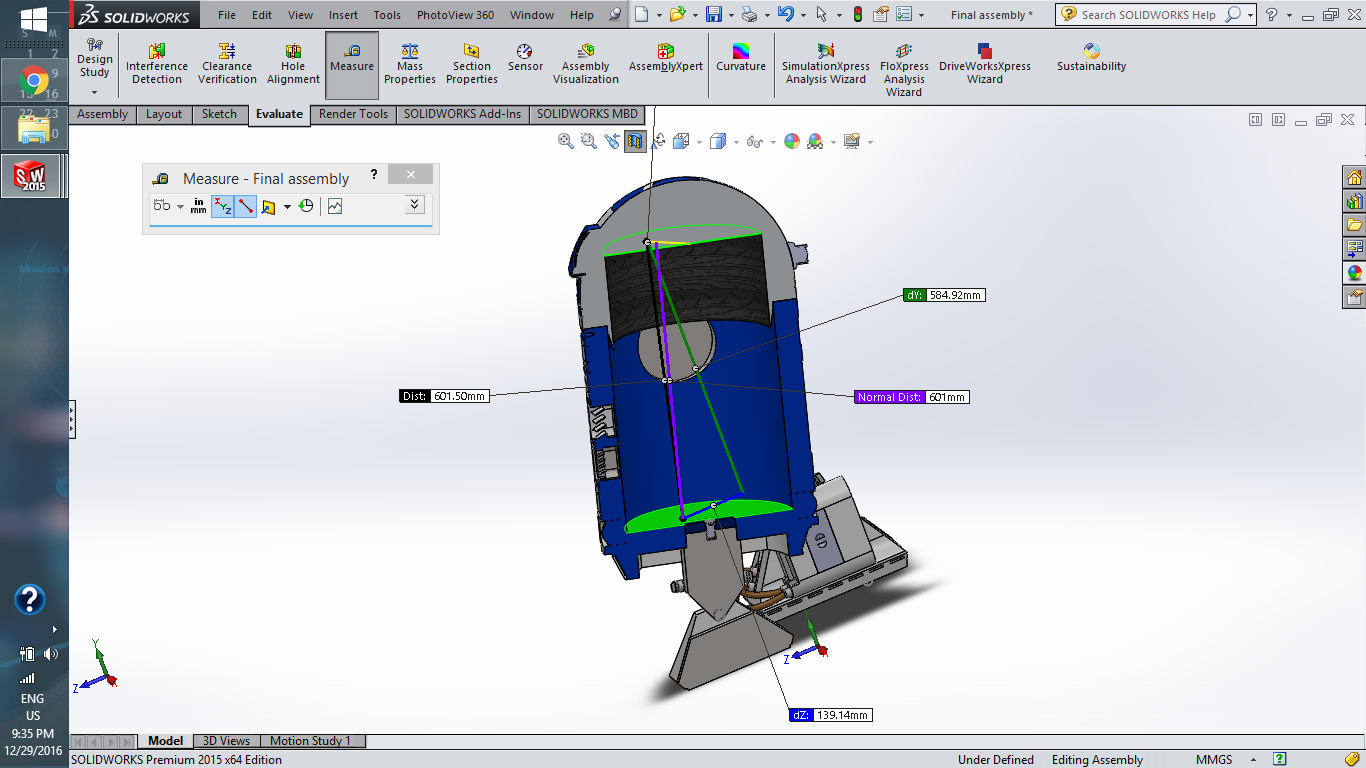Click the Open file folder icon

(x=677, y=14)
